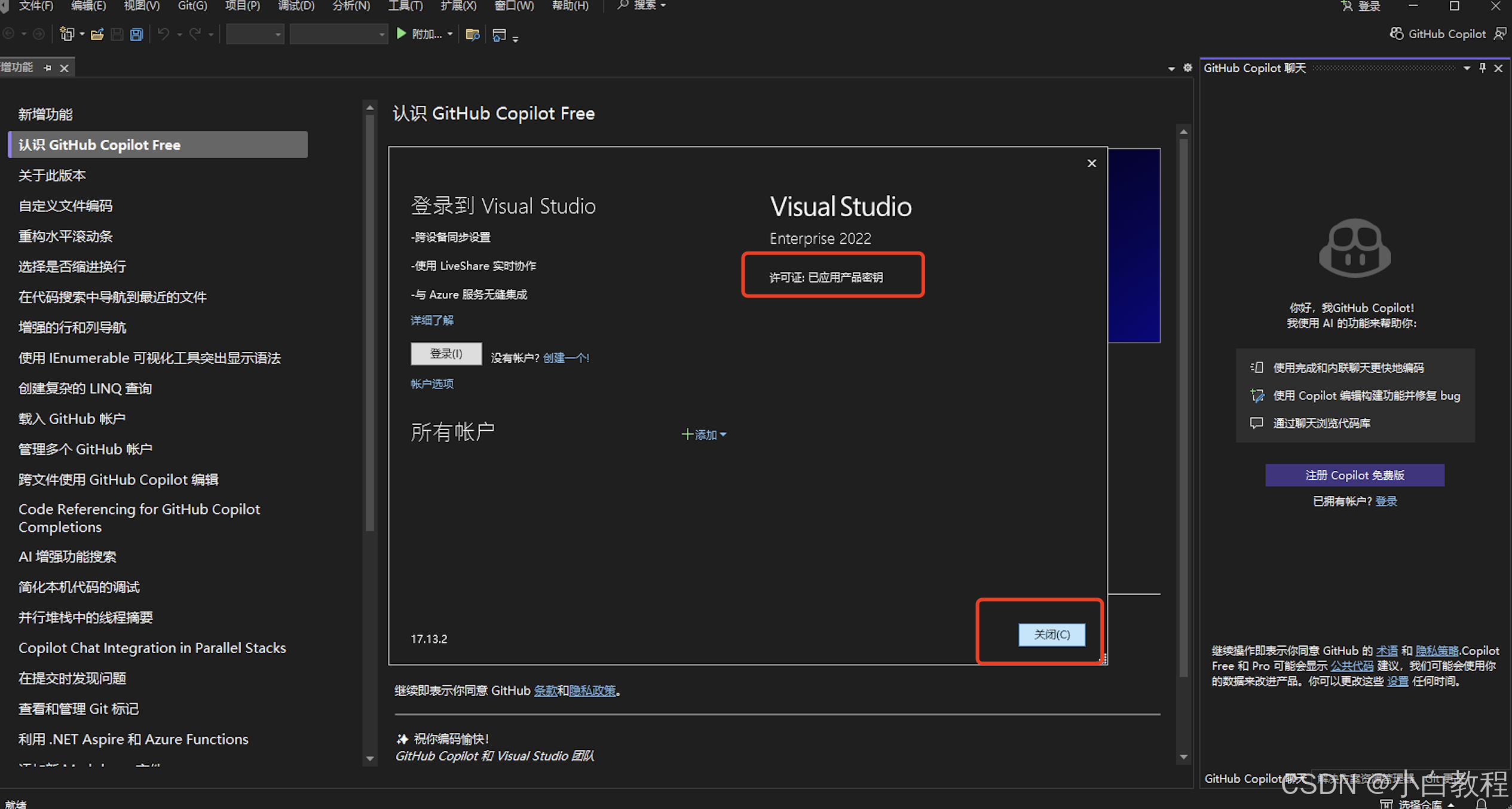Screen dimensions: 1512x809
Task: Click the green Attach play icon
Action: [402, 33]
